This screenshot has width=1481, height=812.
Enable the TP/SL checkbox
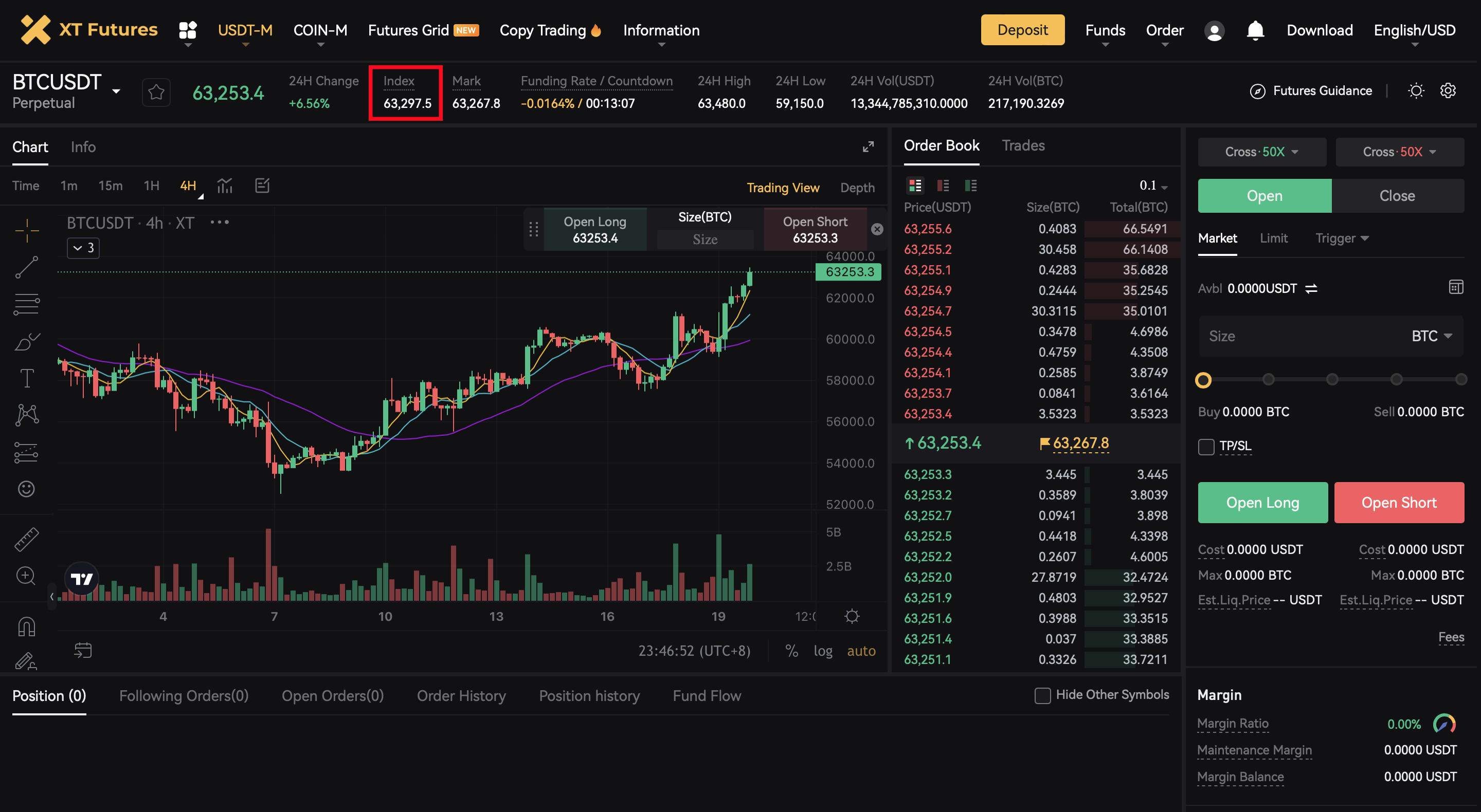1206,447
